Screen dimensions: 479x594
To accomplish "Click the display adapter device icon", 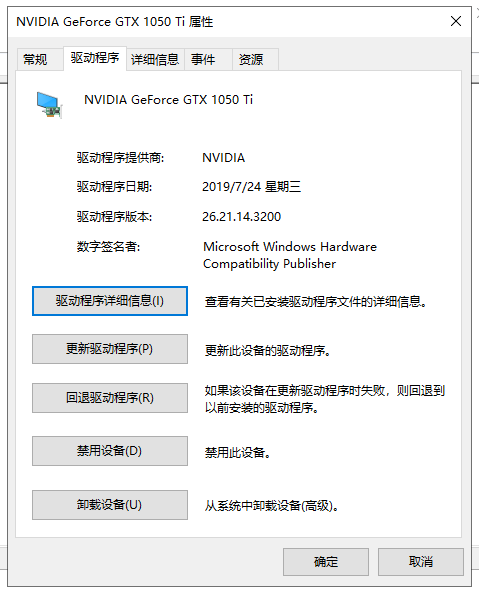I will (49, 105).
